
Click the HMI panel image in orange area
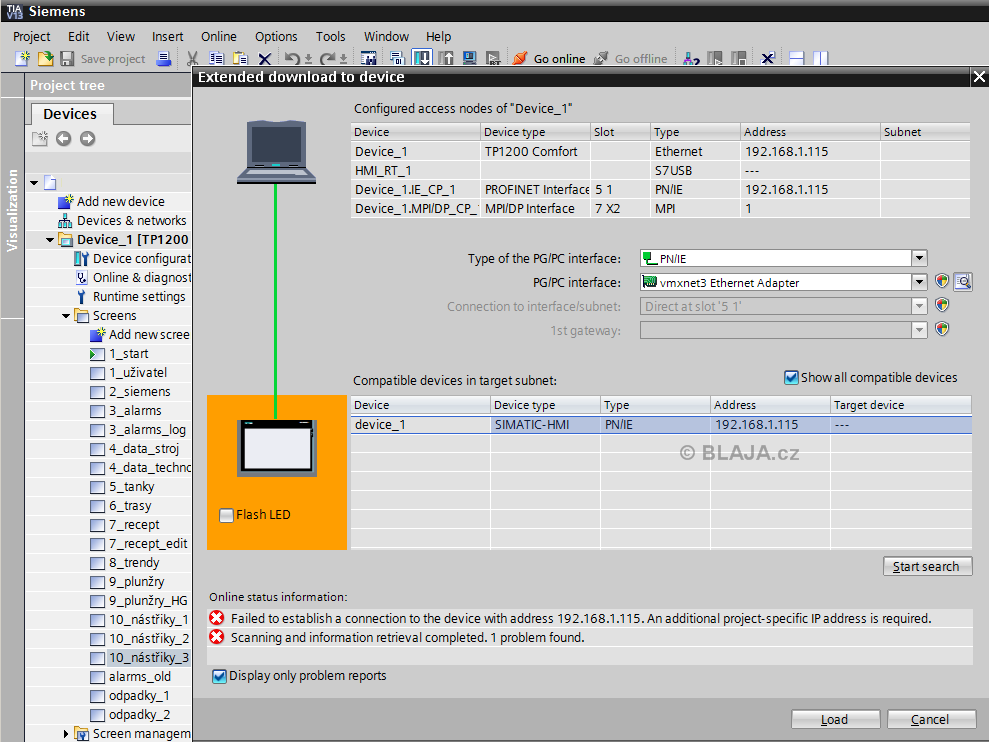pyautogui.click(x=276, y=448)
